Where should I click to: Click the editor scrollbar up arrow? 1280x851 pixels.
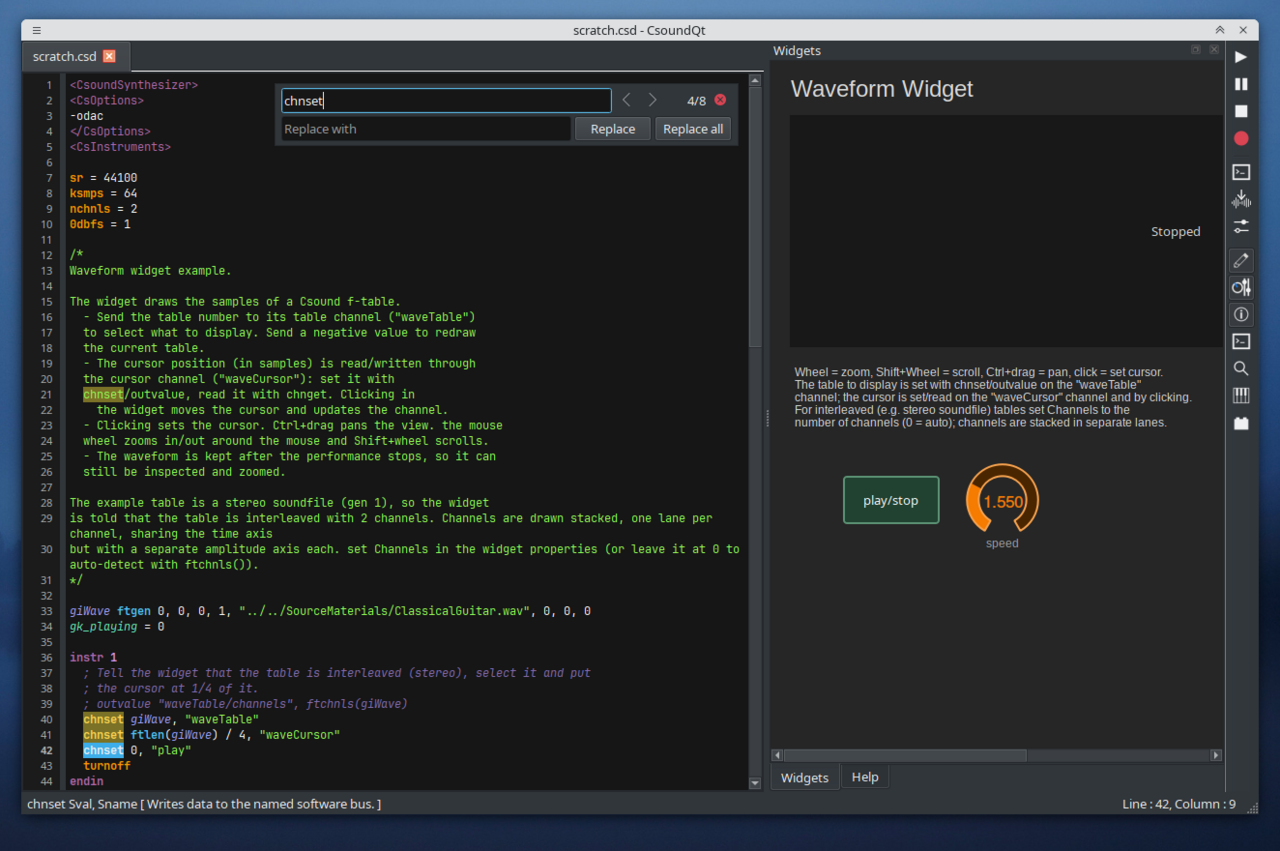756,80
